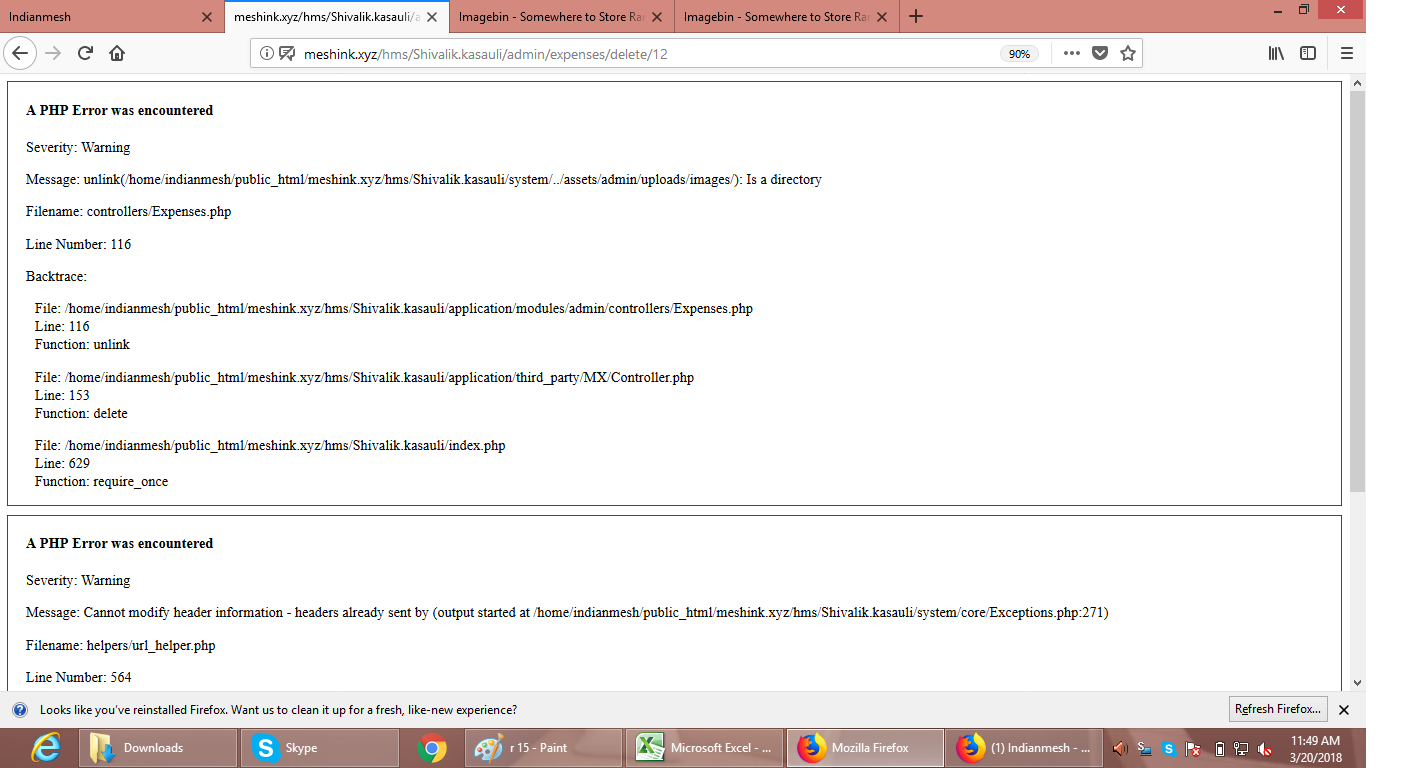The width and height of the screenshot is (1410, 768).
Task: Close the Indianmesh tab
Action: 206,17
